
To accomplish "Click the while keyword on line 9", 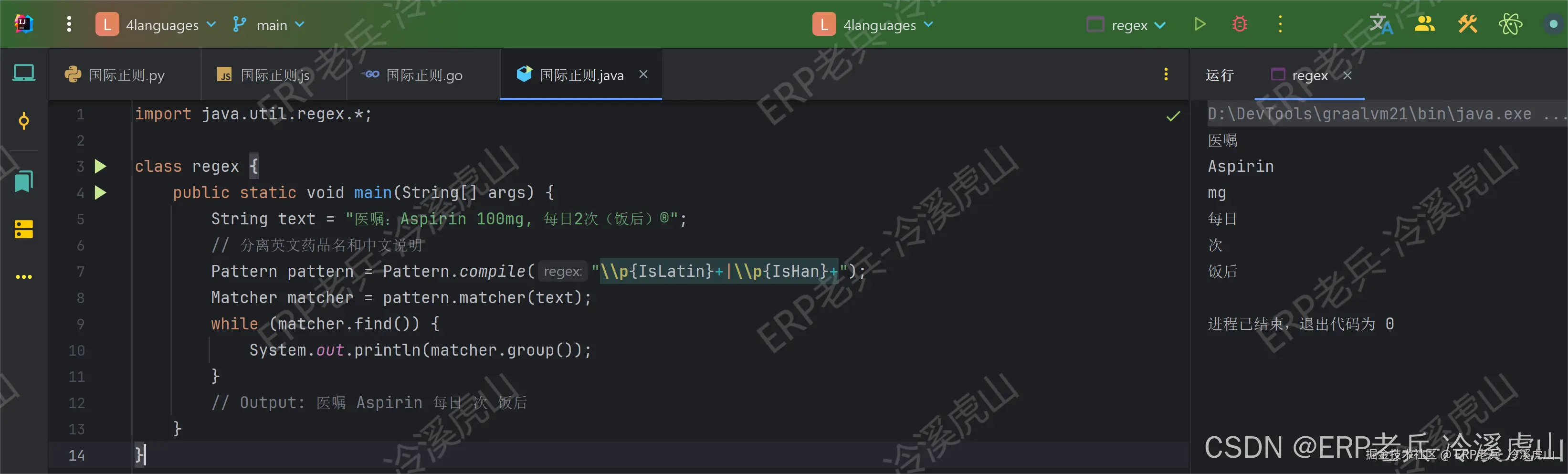I will [234, 324].
